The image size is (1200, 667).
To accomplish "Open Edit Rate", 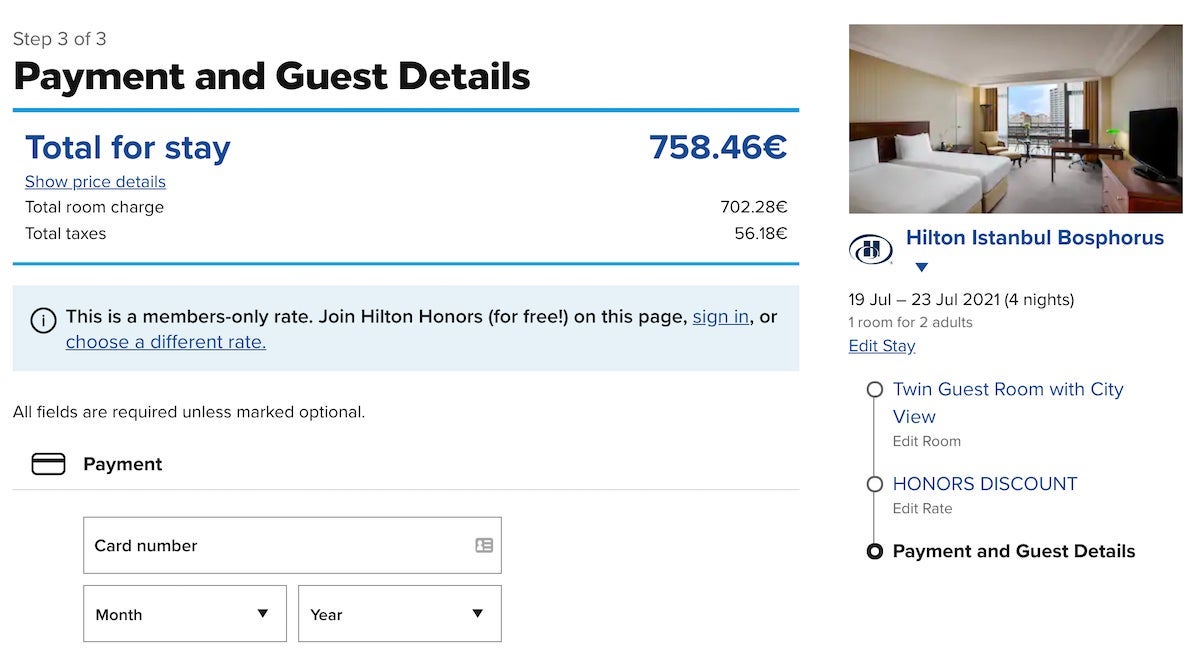I will (922, 508).
